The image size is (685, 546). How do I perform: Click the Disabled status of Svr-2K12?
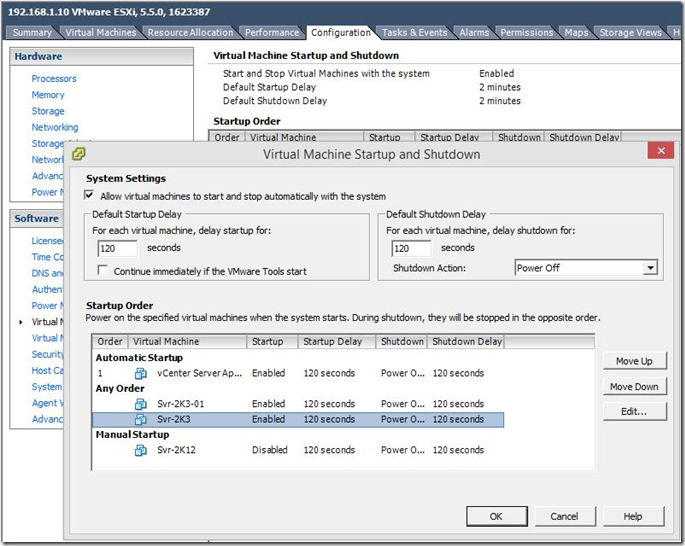tap(270, 450)
